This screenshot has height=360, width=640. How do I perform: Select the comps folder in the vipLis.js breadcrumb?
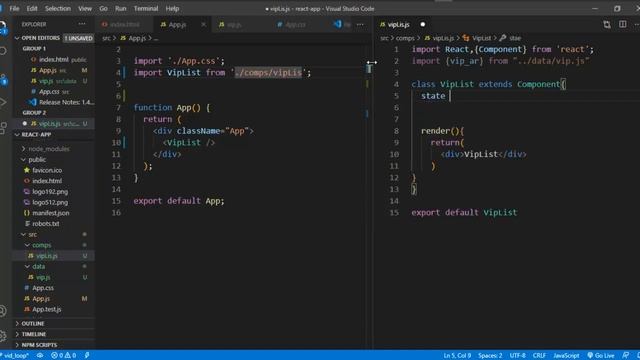(405, 38)
